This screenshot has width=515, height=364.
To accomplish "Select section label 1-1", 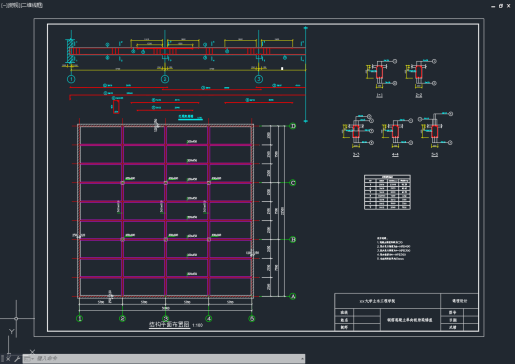I will pos(379,95).
